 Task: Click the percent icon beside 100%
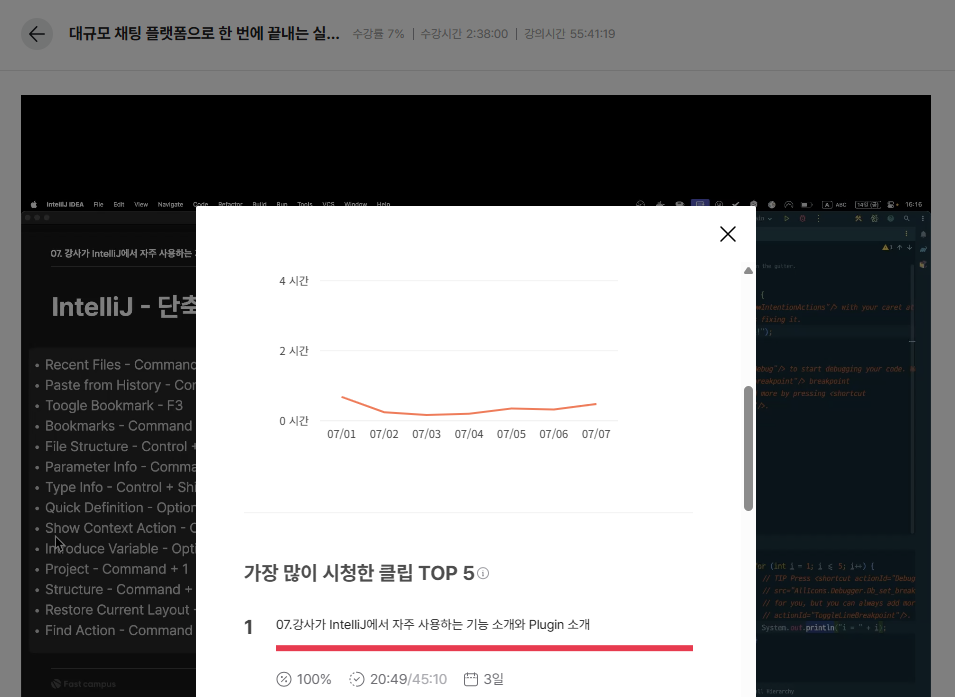tap(284, 679)
